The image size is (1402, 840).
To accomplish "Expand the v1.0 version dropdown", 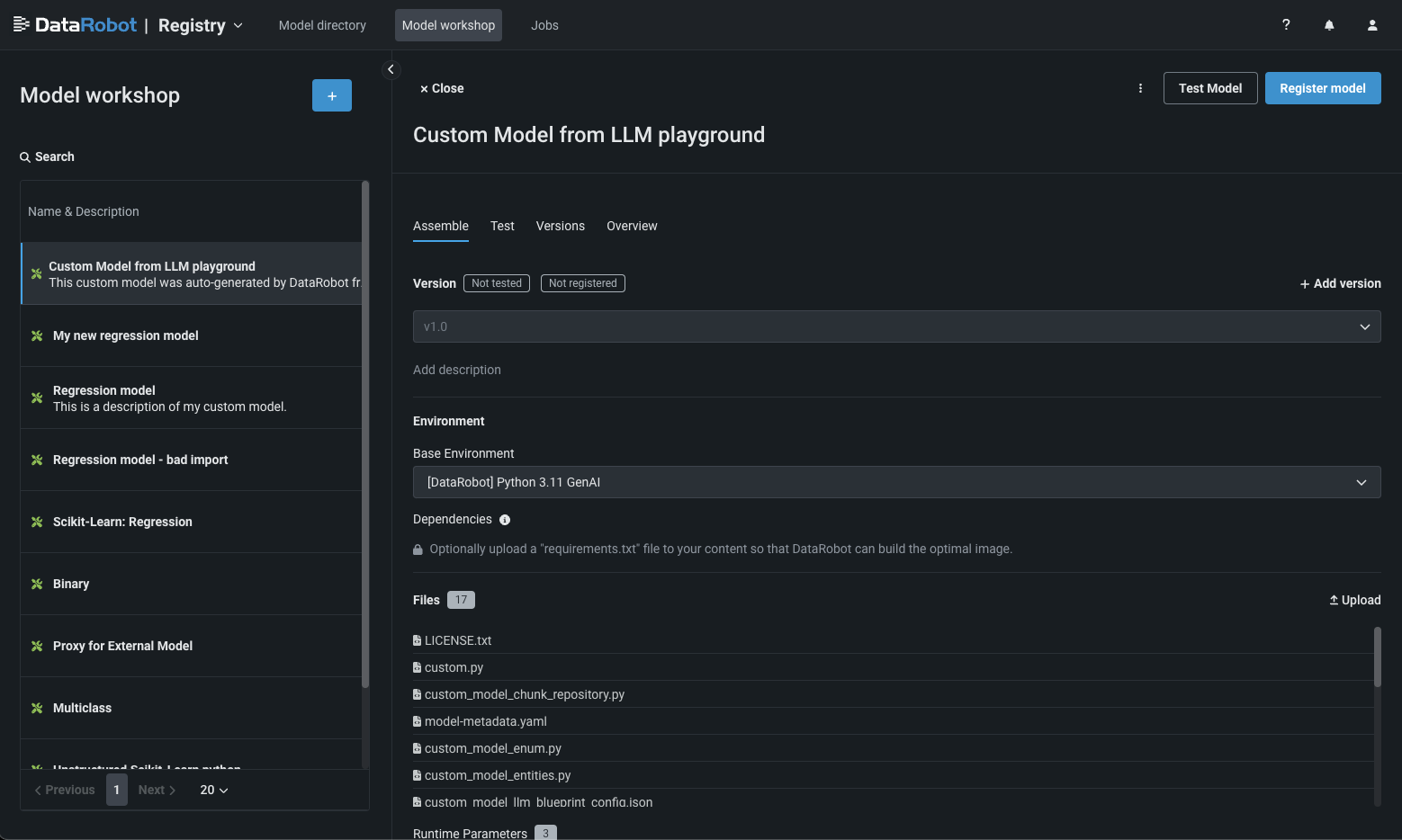I will (896, 326).
